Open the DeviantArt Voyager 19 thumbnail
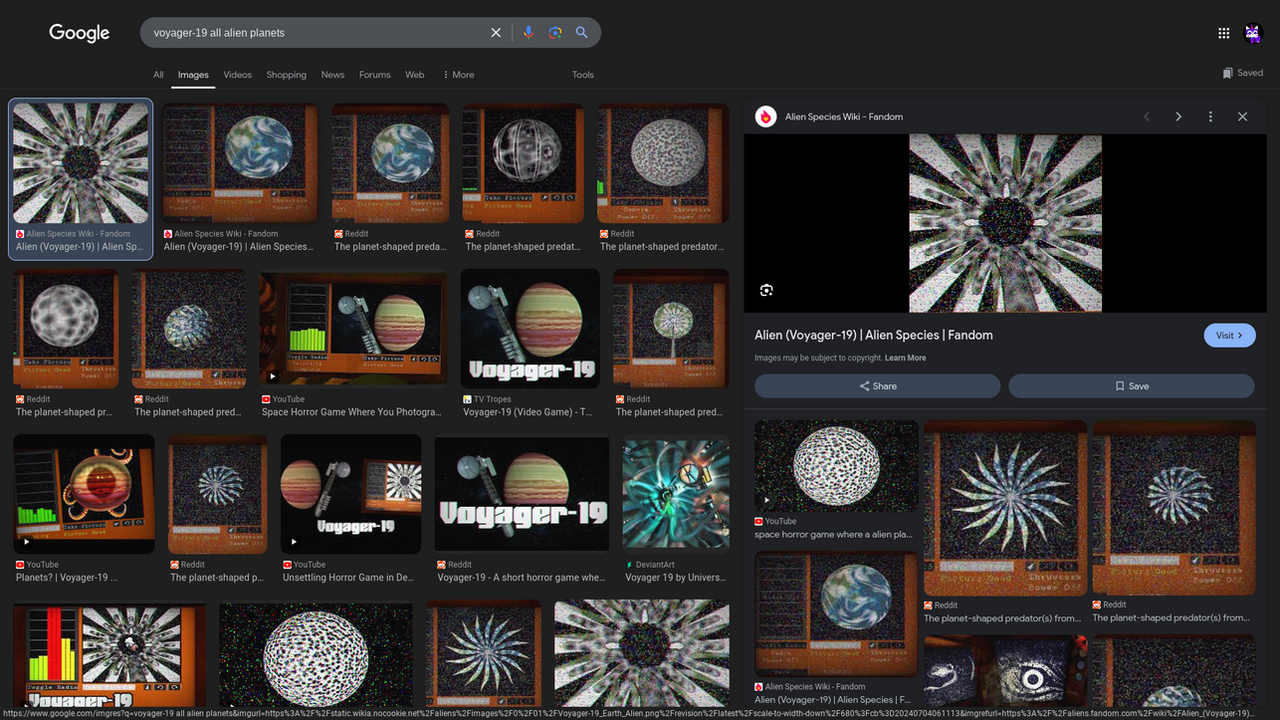Image resolution: width=1280 pixels, height=720 pixels. (x=675, y=494)
